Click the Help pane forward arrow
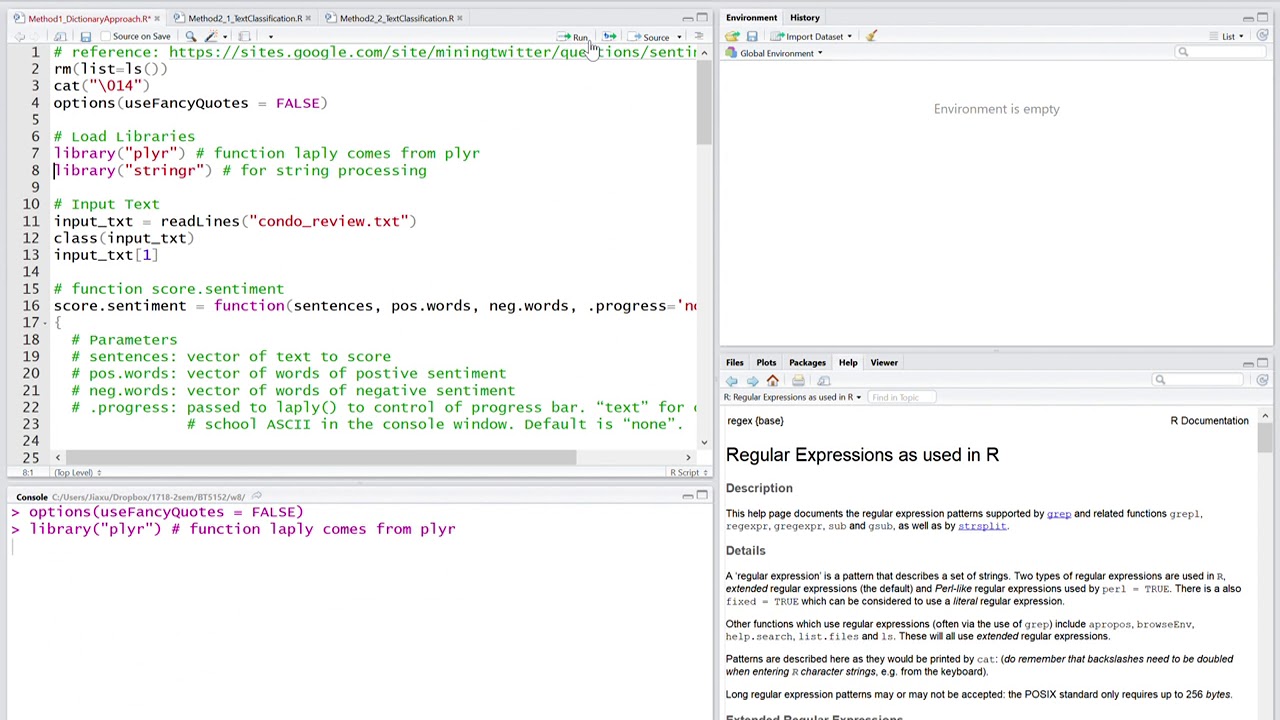 752,381
